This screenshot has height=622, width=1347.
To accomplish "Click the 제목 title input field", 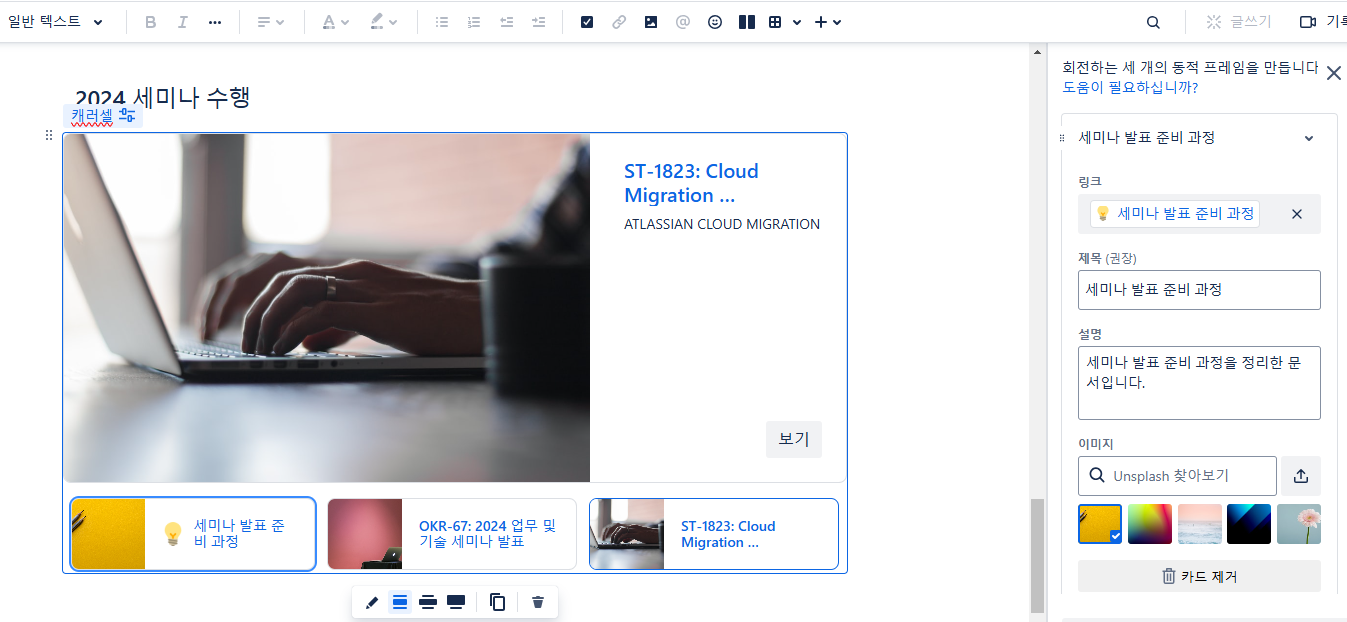I will (x=1199, y=290).
